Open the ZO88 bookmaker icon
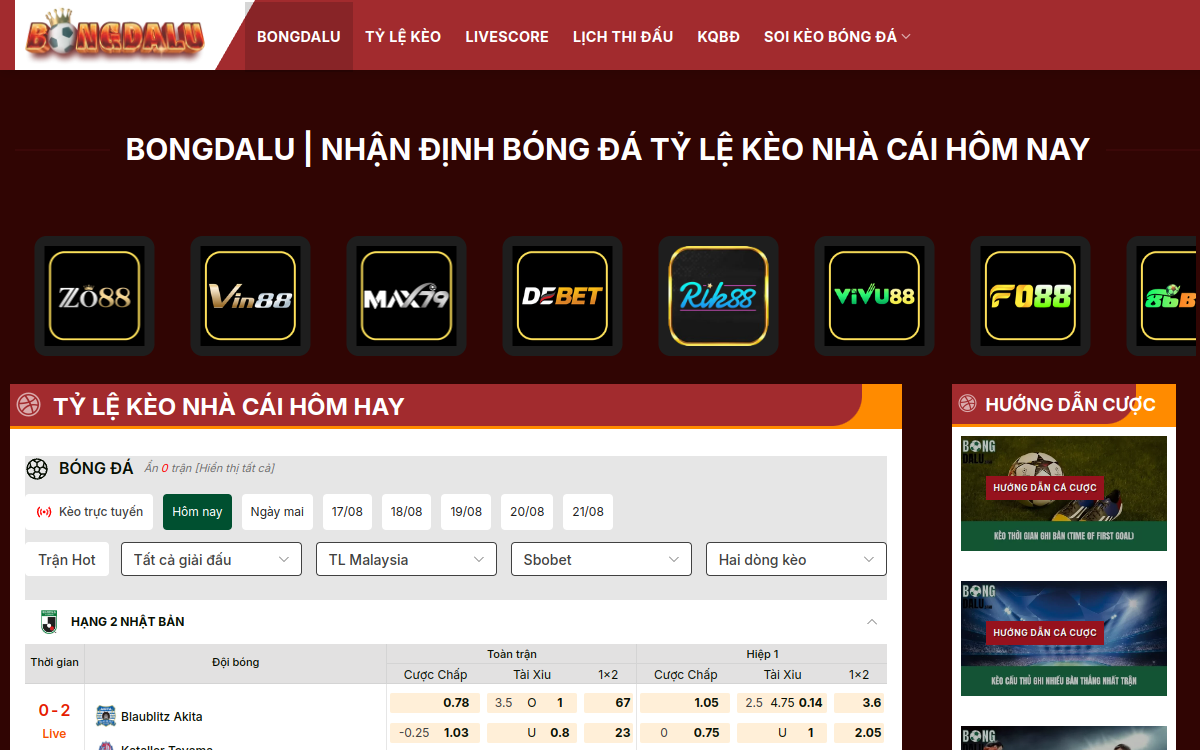This screenshot has height=750, width=1200. pos(95,296)
